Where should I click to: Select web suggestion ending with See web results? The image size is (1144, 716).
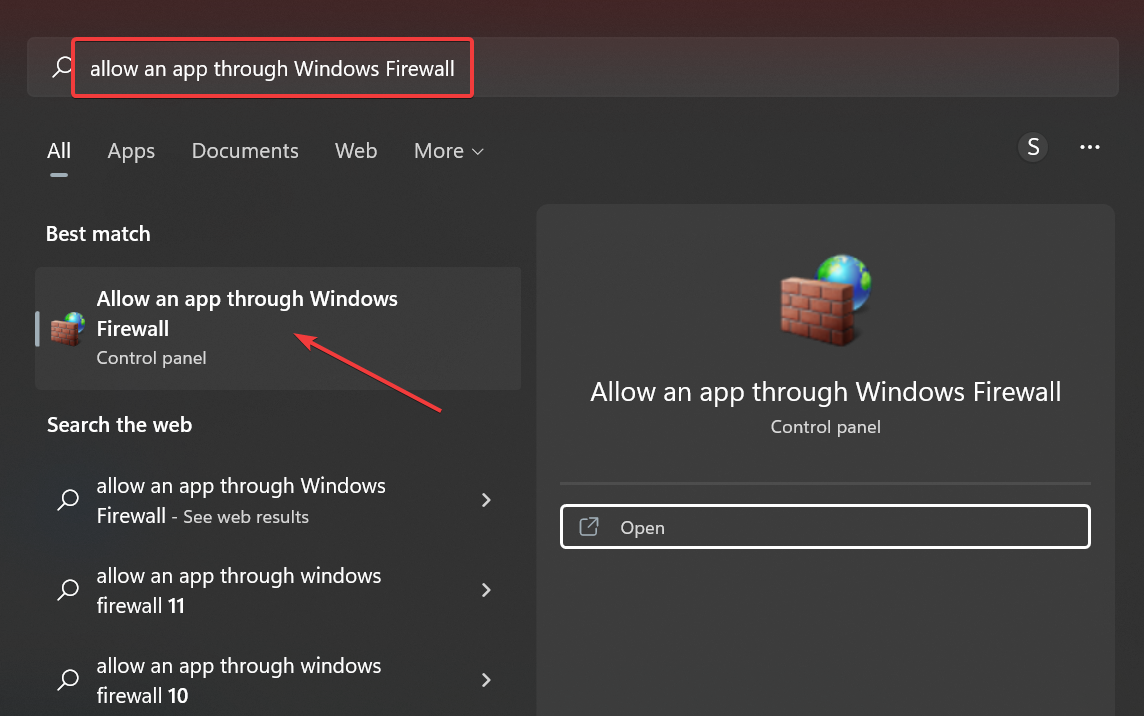[278, 501]
